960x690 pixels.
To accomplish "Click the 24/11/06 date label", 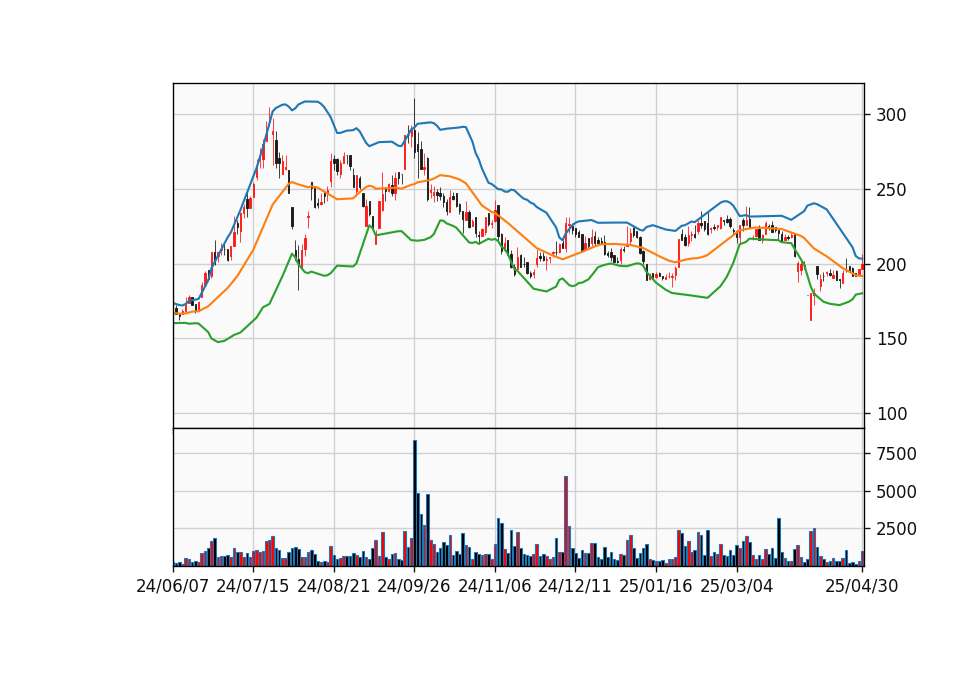I will [495, 586].
